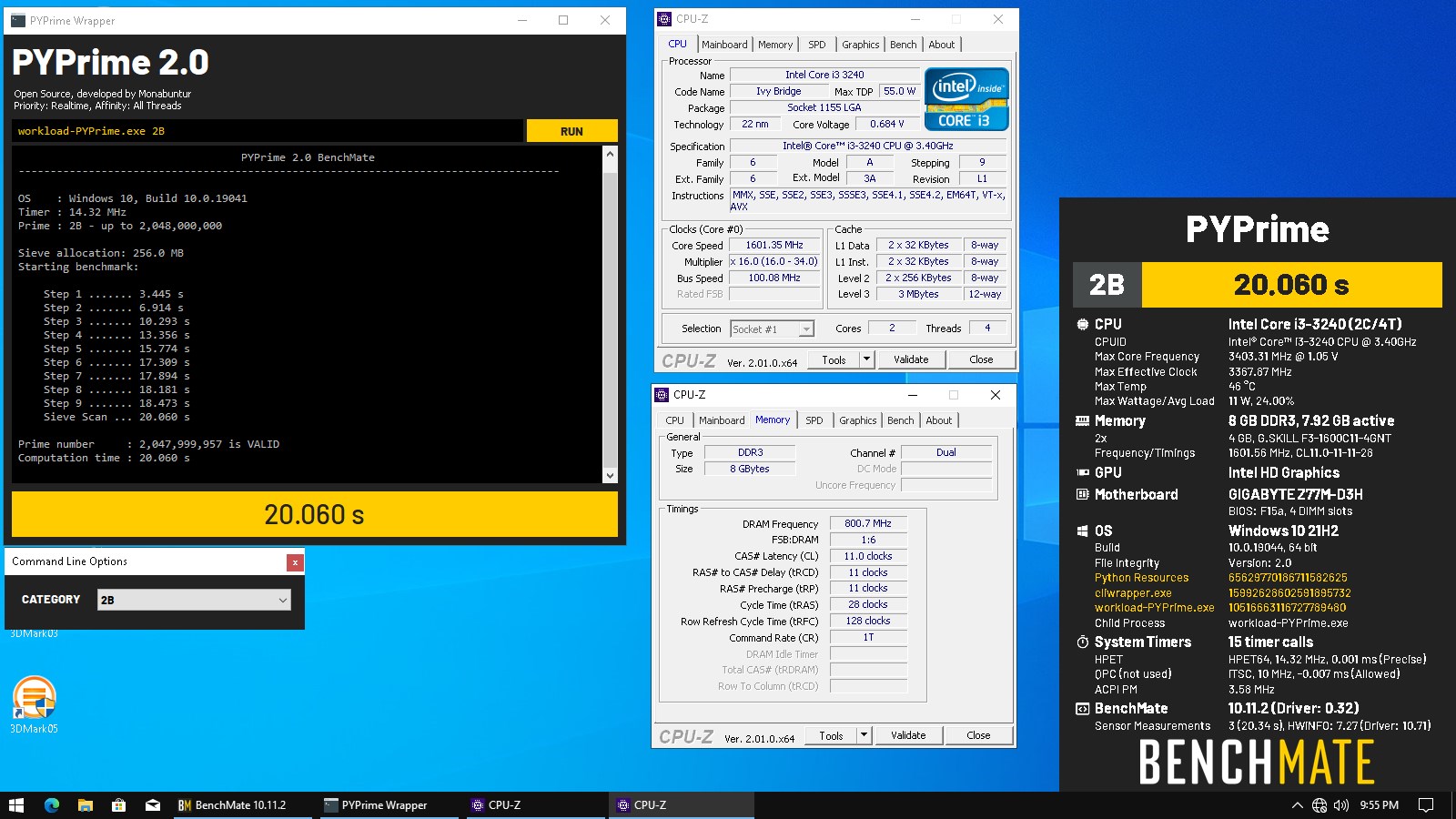Click the Memory icon in BenchMate panel
The height and width of the screenshot is (819, 1456).
click(x=1082, y=421)
